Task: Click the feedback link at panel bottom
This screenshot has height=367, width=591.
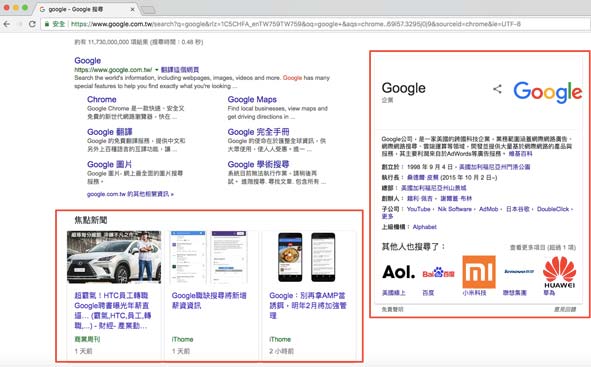Action: coord(565,309)
